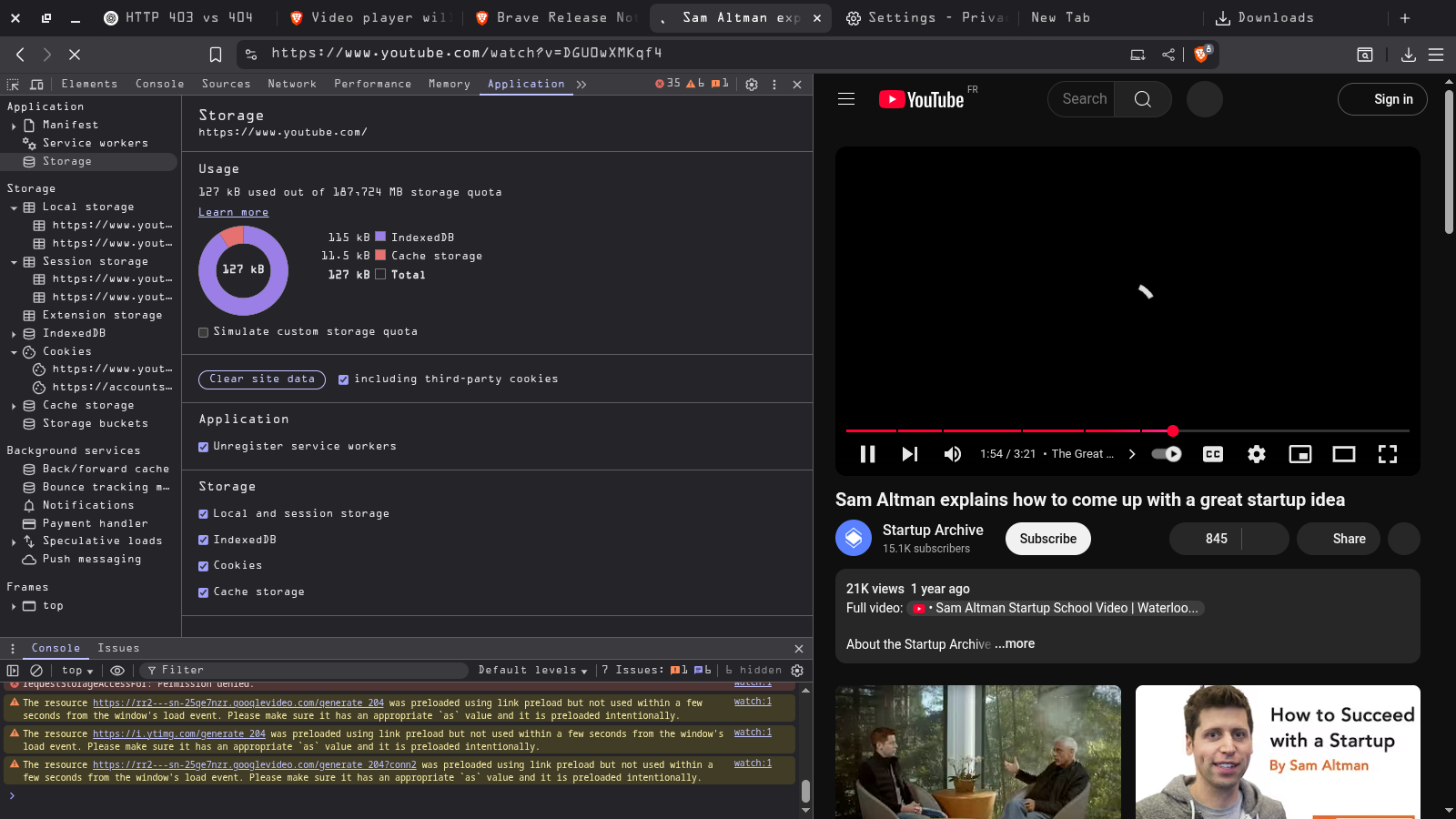Click the site information icon in address bar
The width and height of the screenshot is (1456, 819).
tap(252, 55)
